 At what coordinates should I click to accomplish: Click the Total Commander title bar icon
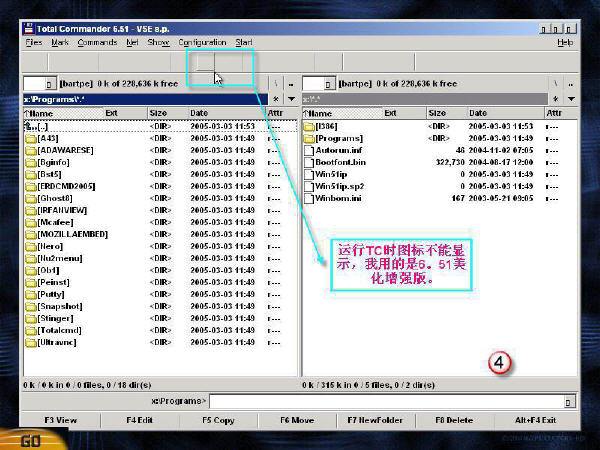click(x=28, y=29)
